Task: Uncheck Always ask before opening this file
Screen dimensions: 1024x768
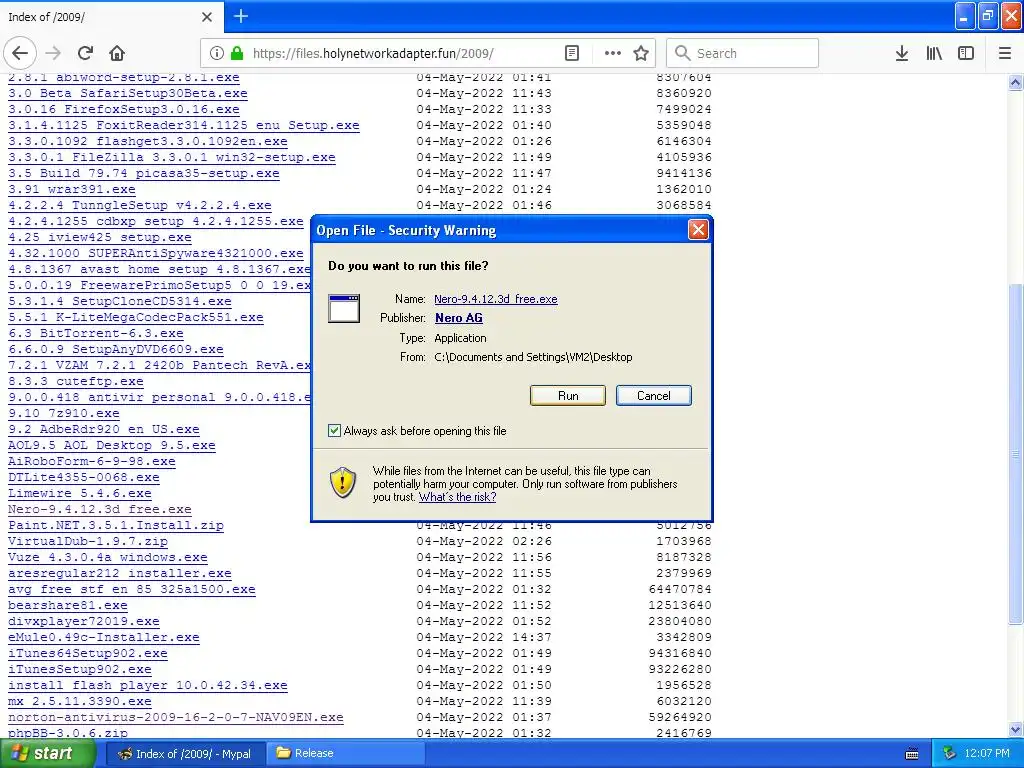Action: [x=334, y=430]
